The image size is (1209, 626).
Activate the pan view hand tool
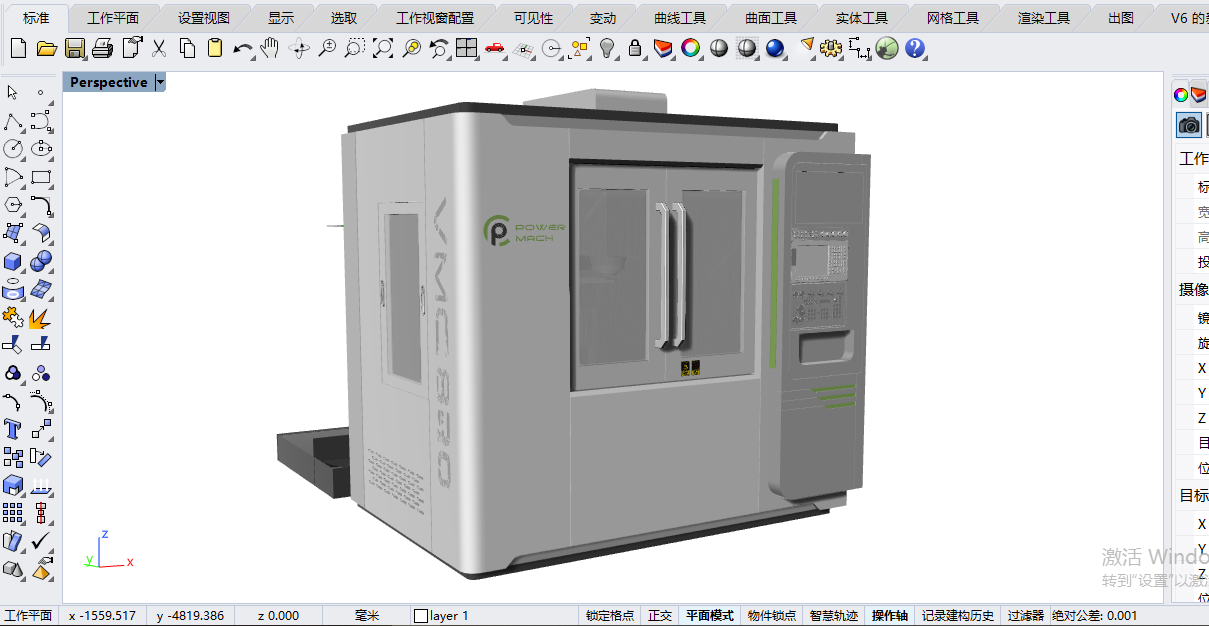pos(269,47)
